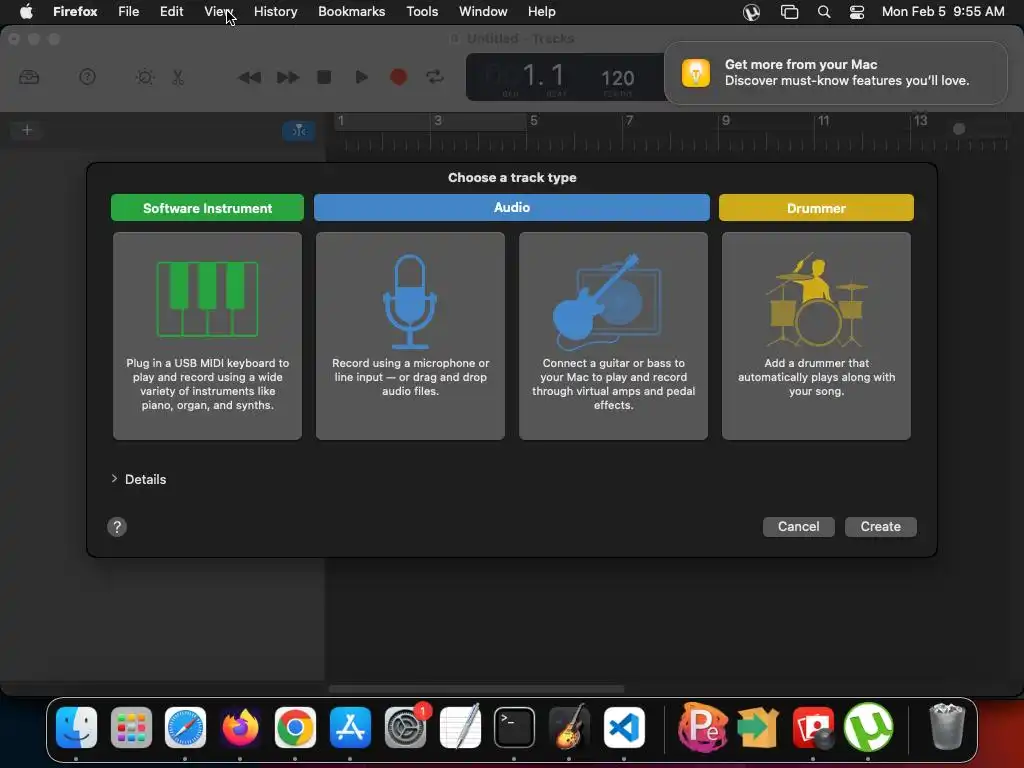Click bar 5 on the timeline ruler
This screenshot has height=768, width=1024.
(x=534, y=121)
